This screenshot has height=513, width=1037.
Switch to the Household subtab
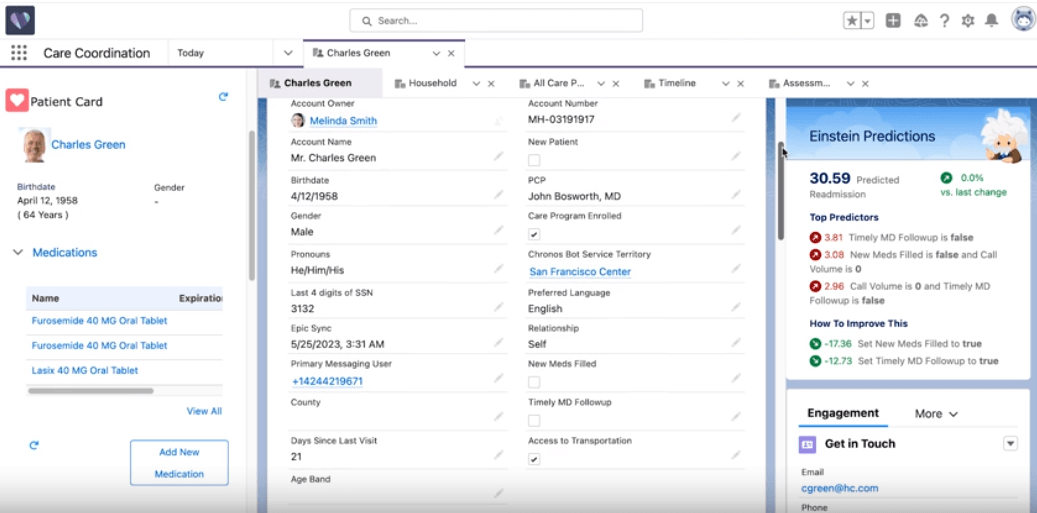click(432, 83)
